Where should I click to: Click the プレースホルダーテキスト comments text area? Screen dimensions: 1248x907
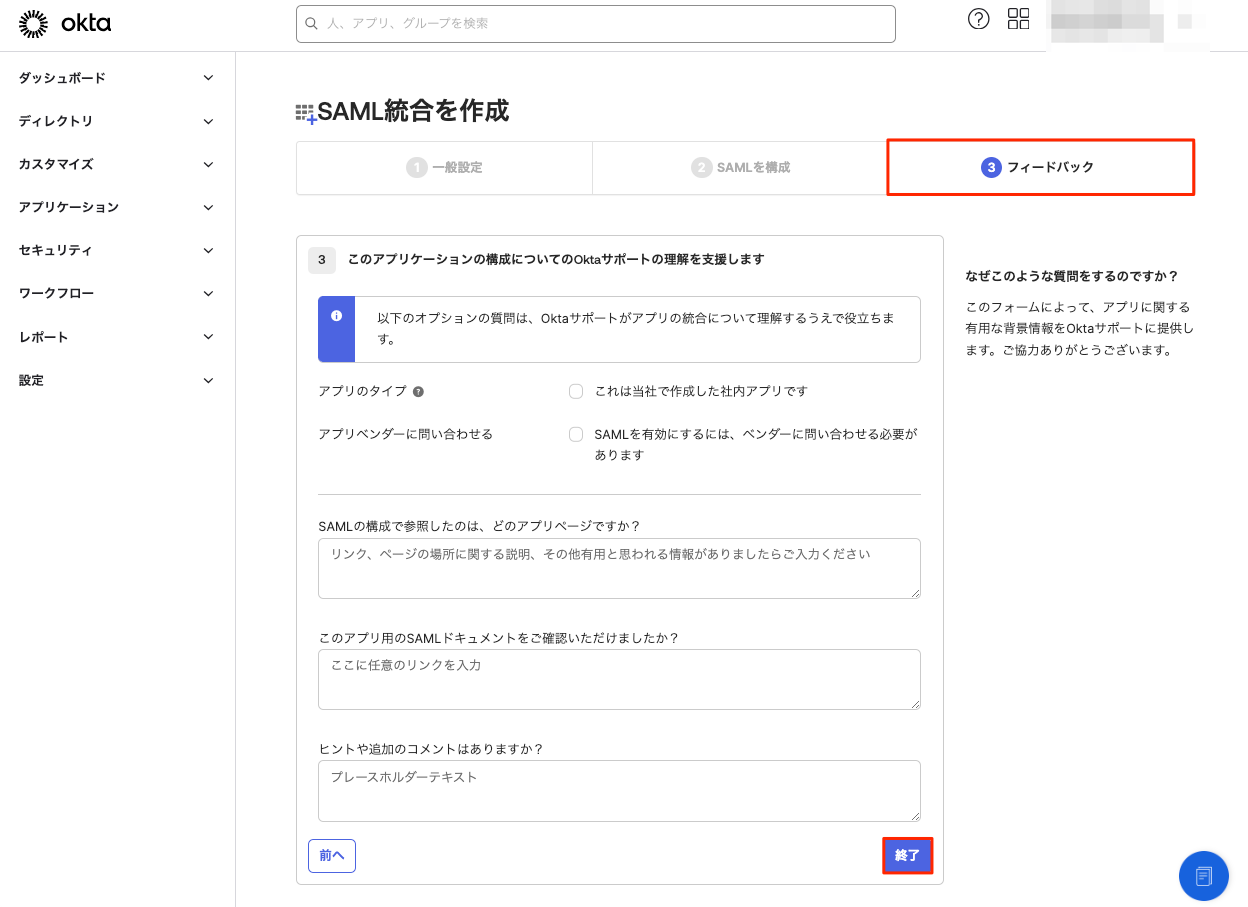click(x=619, y=790)
